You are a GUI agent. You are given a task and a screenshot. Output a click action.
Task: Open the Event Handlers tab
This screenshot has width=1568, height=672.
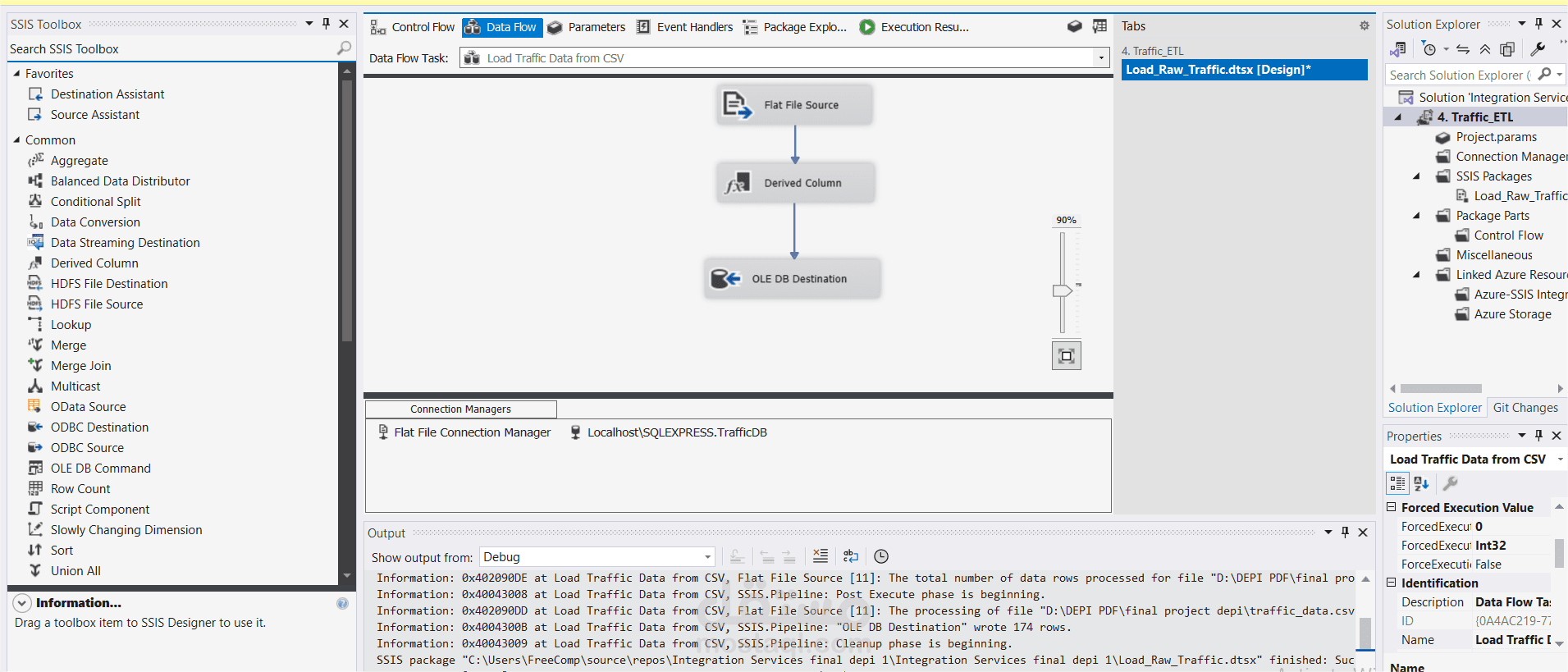pos(684,27)
